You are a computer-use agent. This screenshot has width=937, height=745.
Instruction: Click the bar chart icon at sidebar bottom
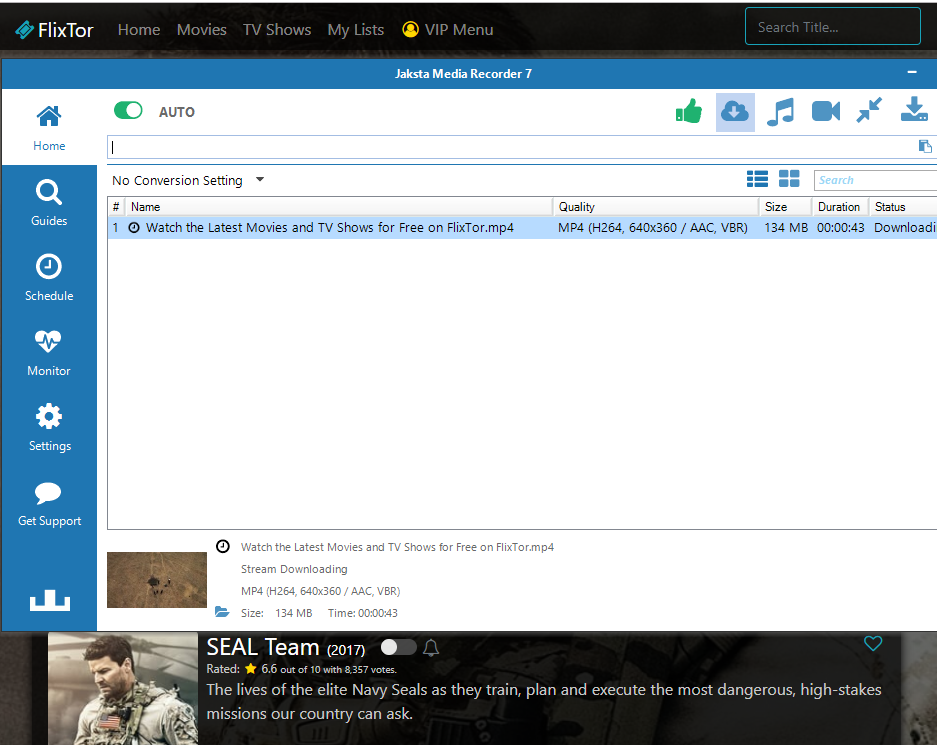(50, 600)
